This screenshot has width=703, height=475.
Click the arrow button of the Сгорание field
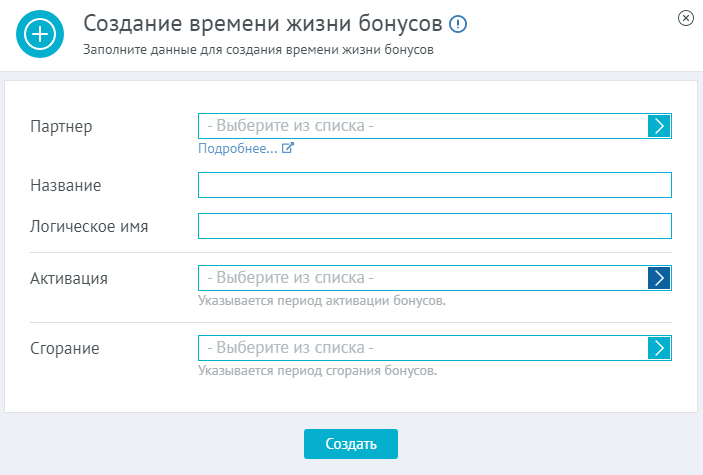(x=659, y=348)
